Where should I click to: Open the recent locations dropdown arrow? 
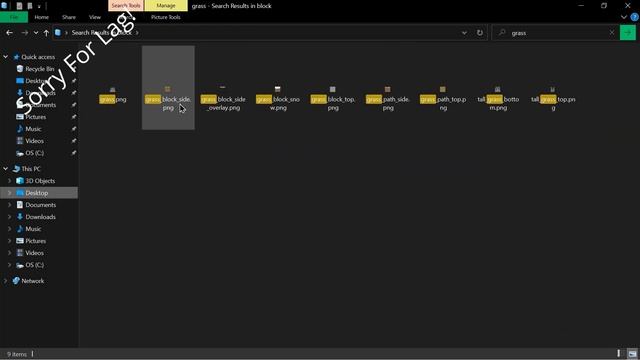coord(36,33)
